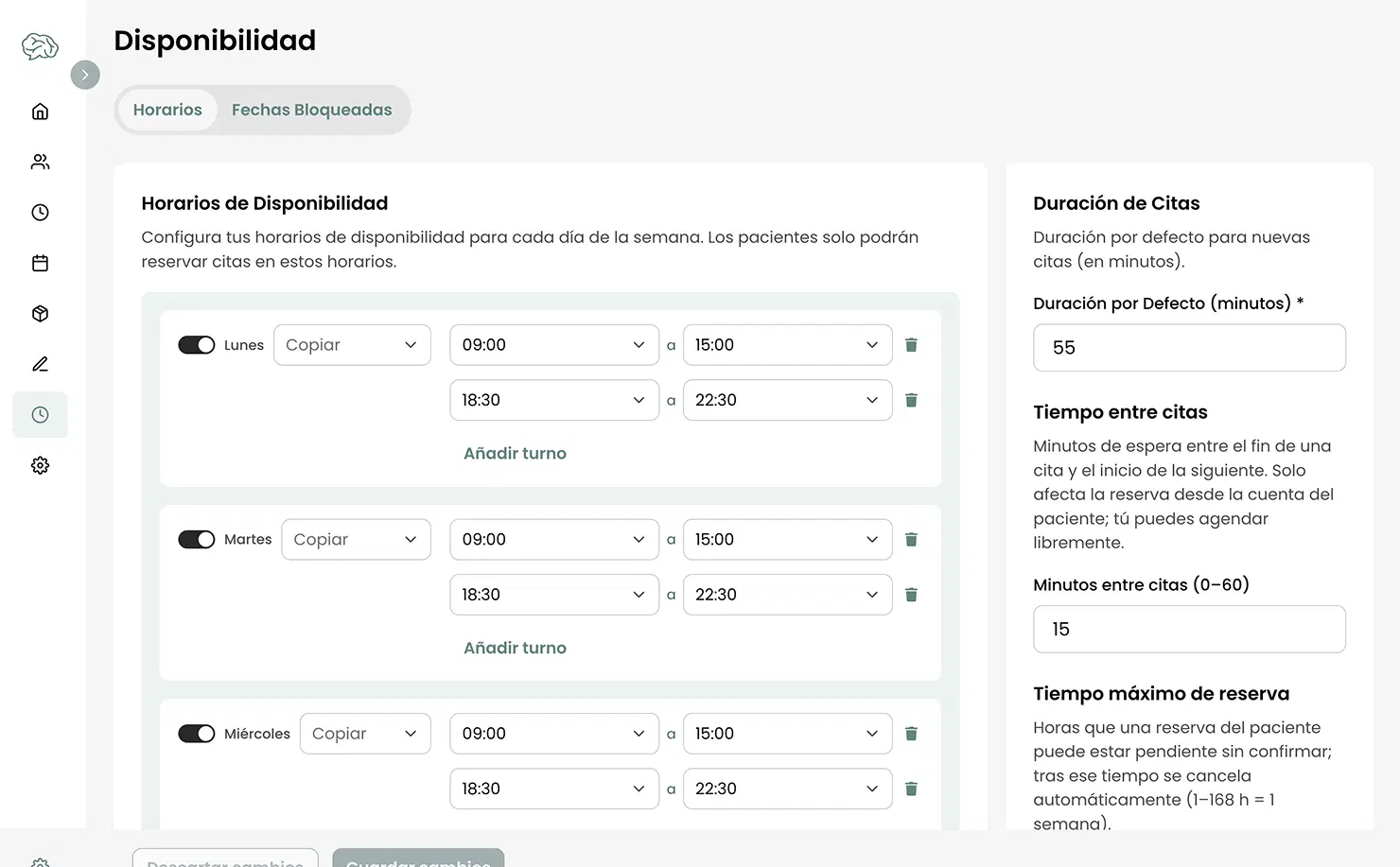The image size is (1400, 867).
Task: Select the Horarios tab
Action: point(167,110)
